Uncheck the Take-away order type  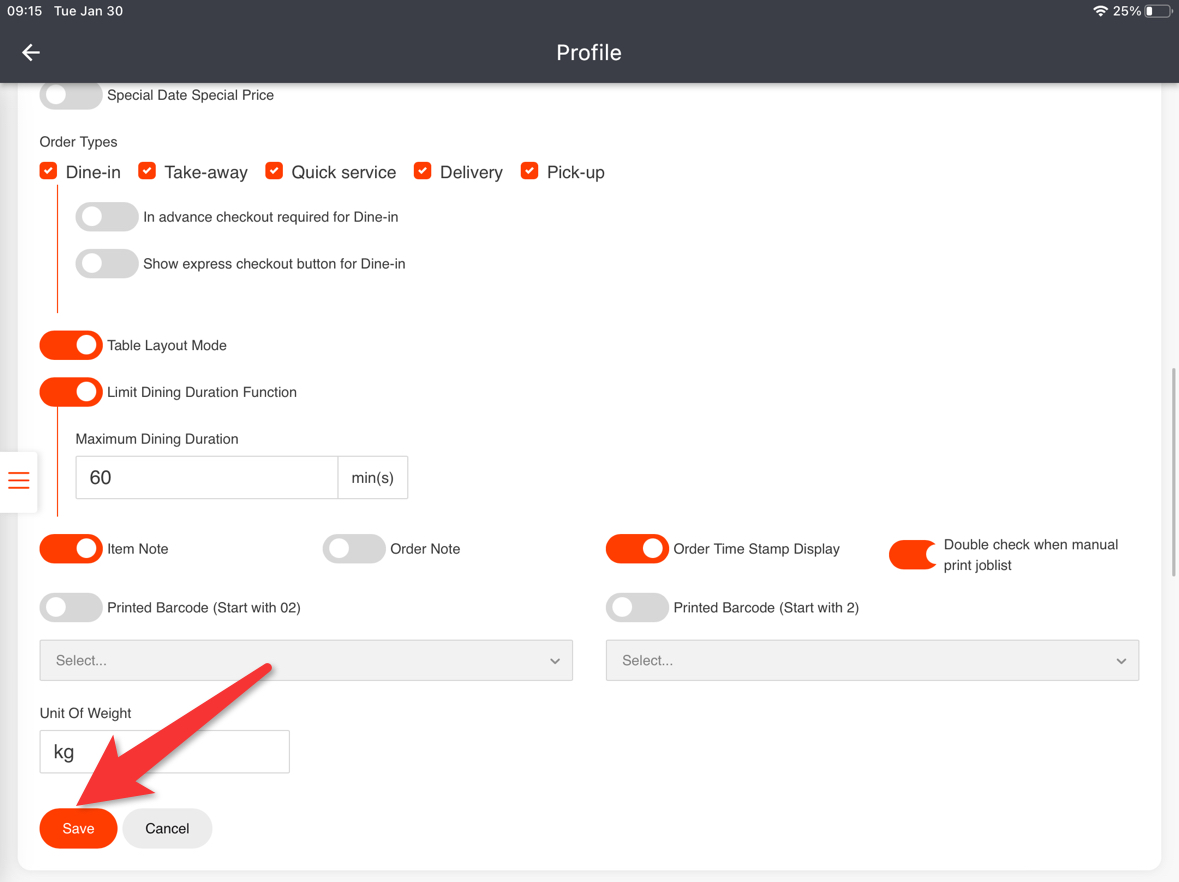point(147,171)
